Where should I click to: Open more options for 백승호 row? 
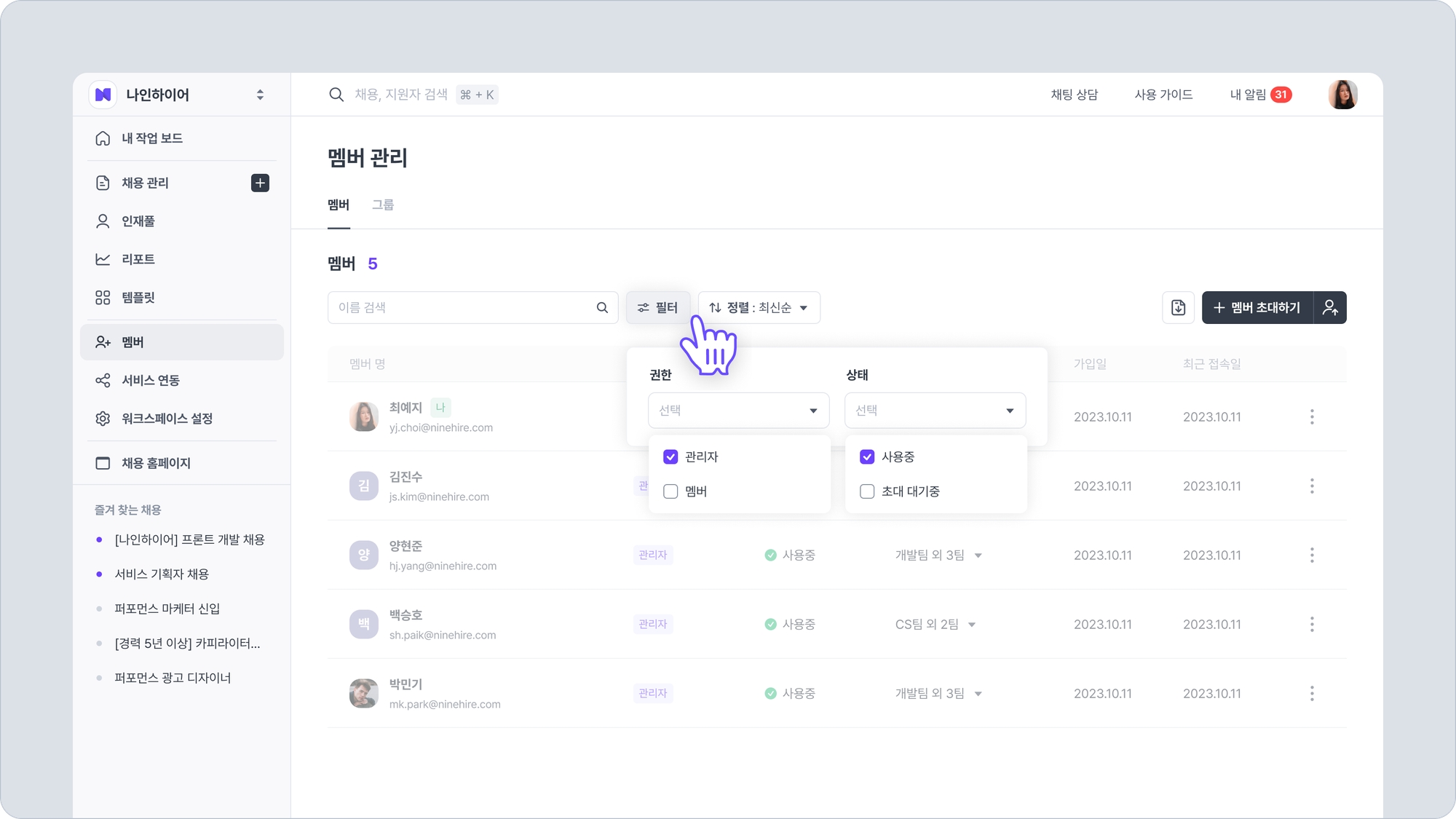(1312, 625)
